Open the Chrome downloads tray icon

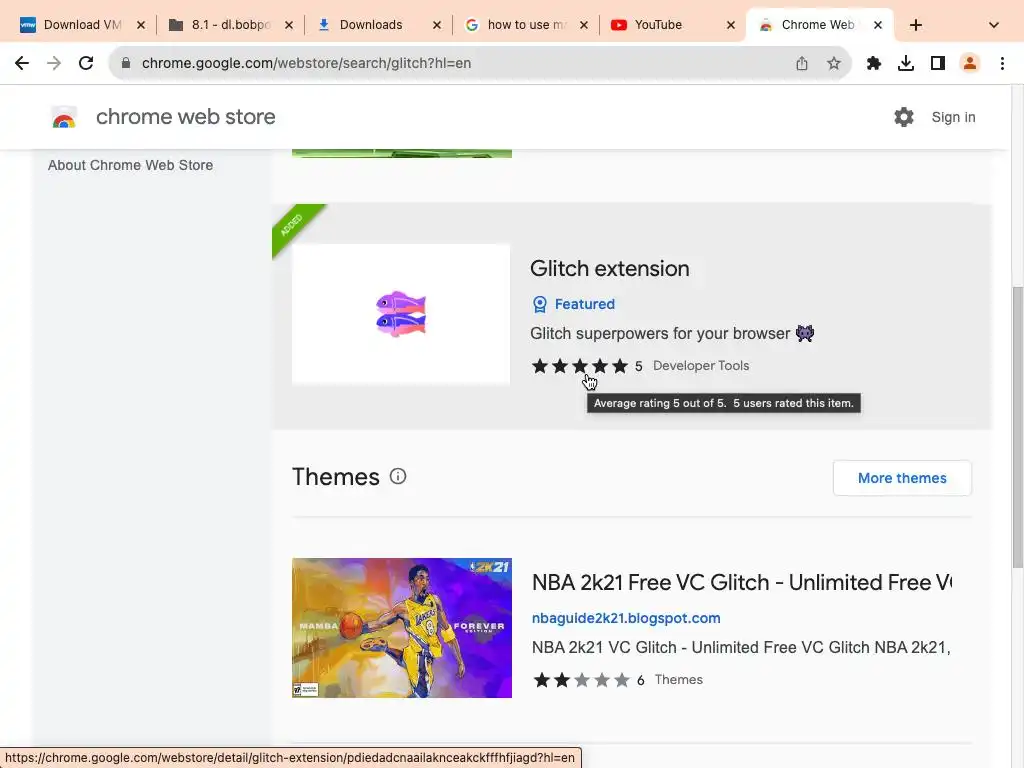pyautogui.click(x=906, y=63)
